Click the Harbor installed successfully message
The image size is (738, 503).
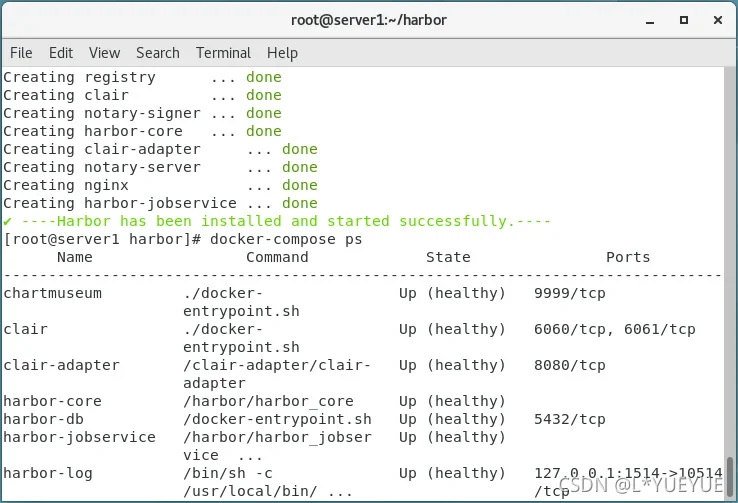click(277, 221)
